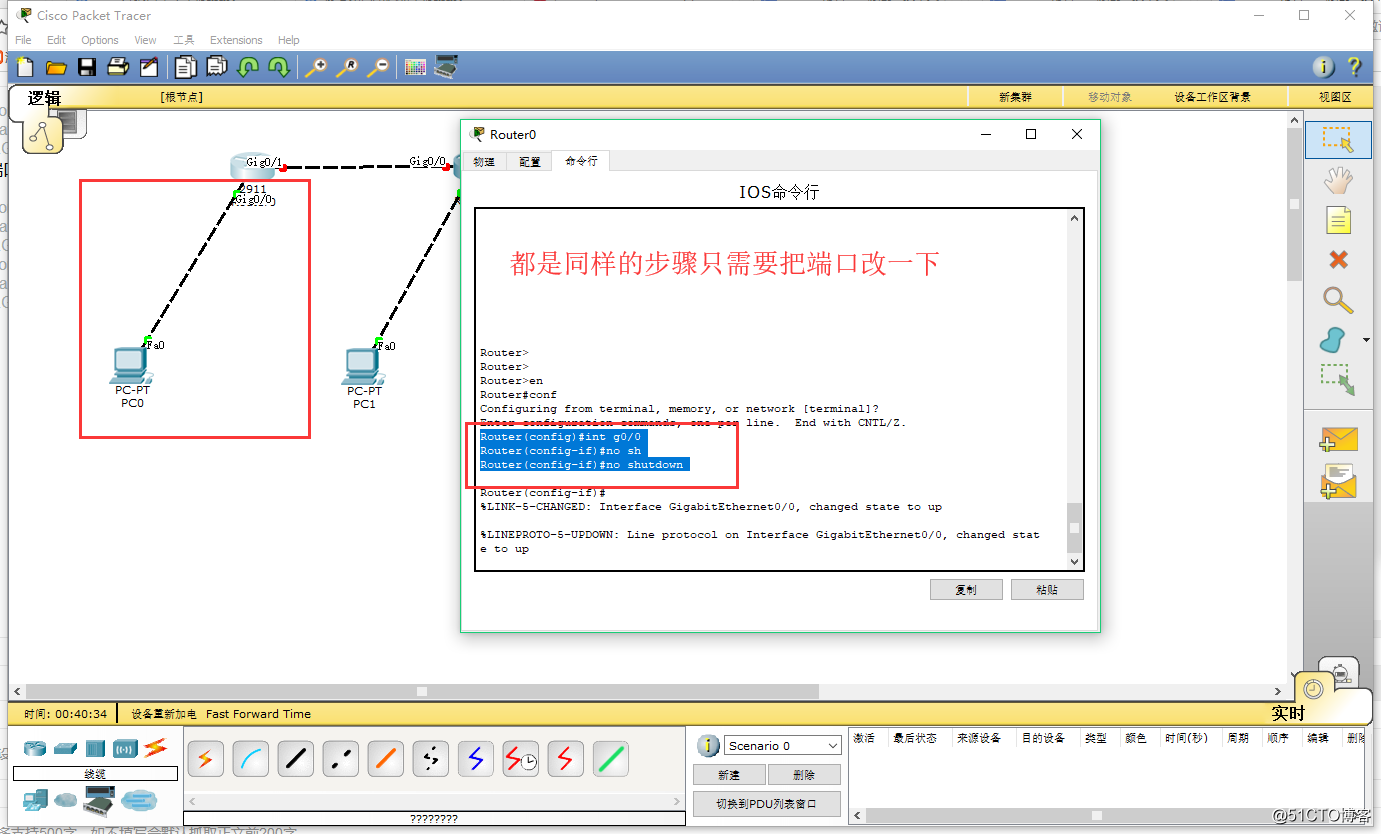Open the Options menu
The image size is (1381, 834).
pos(100,40)
